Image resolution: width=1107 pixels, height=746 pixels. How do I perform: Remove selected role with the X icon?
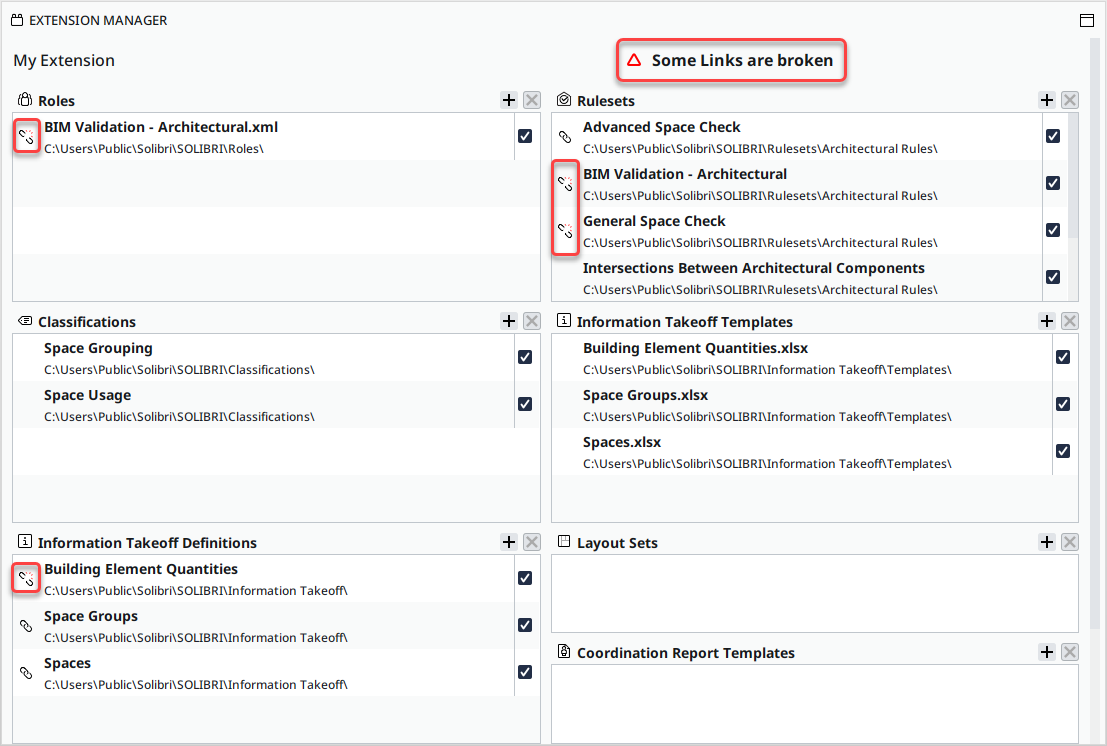coord(532,100)
